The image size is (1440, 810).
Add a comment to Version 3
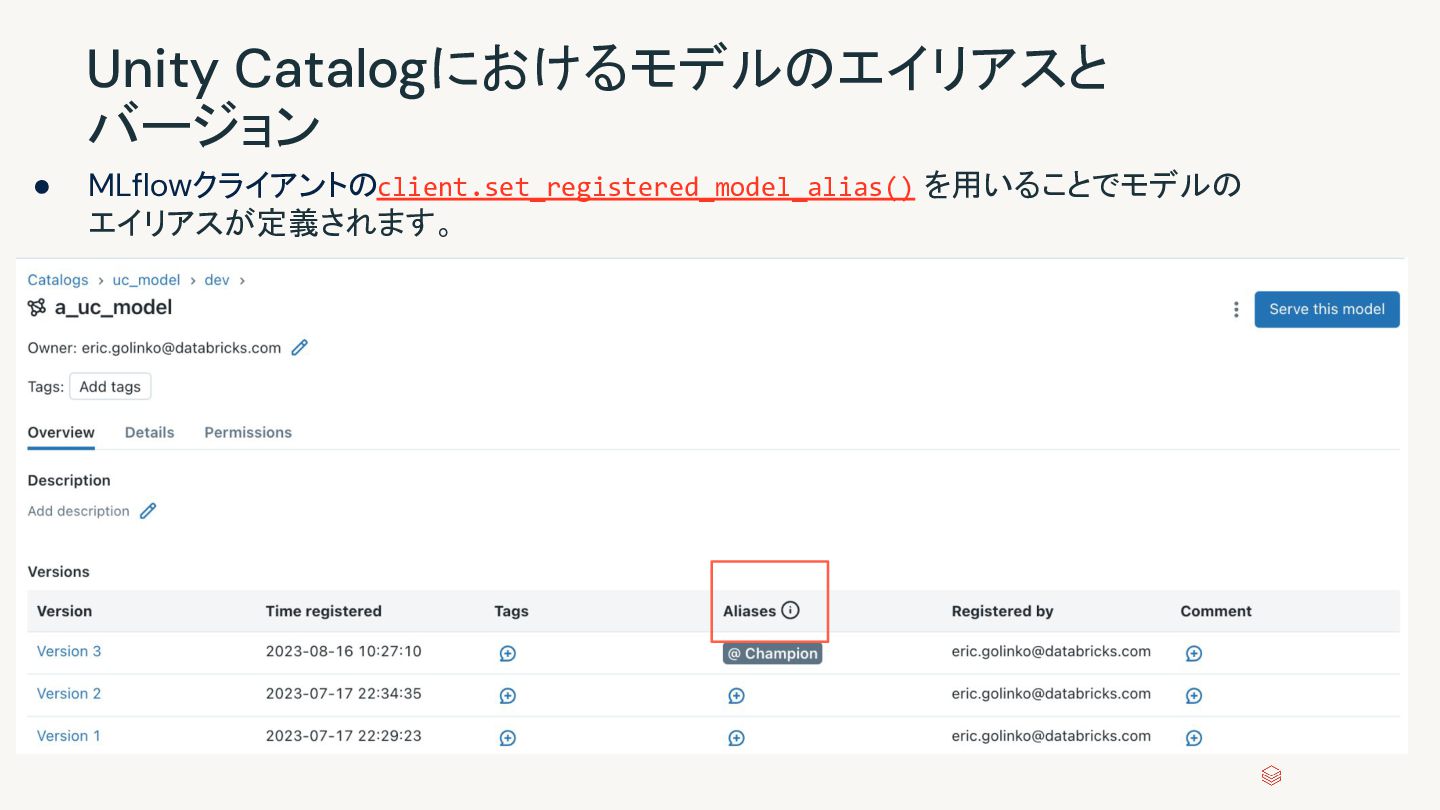[1193, 653]
